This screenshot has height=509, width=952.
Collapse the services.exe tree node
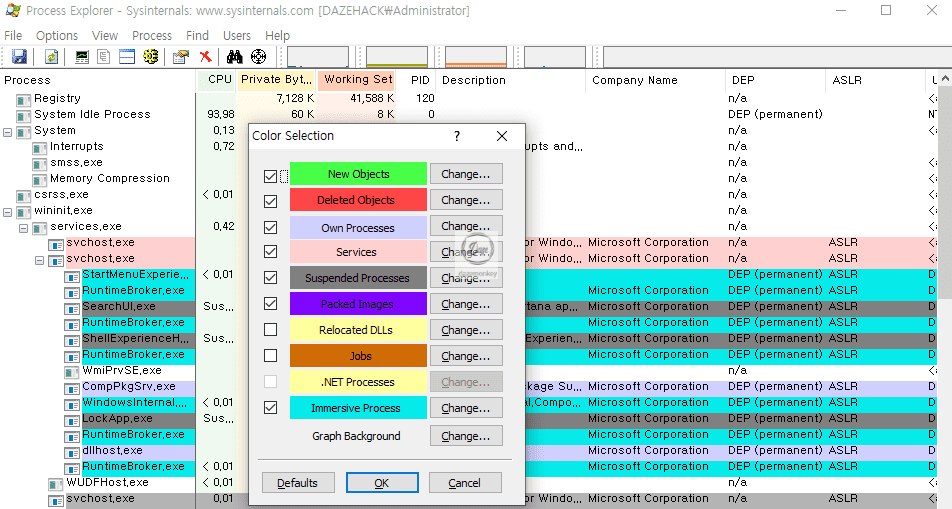[24, 228]
